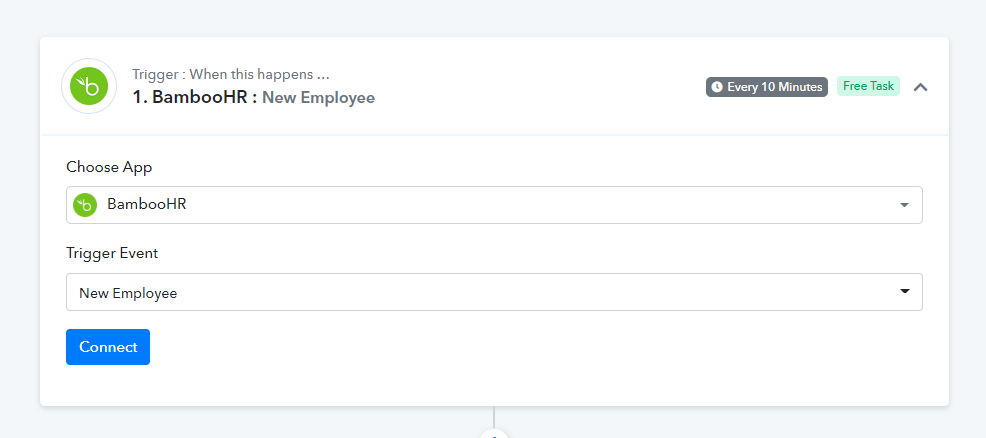Click the "Every 10 Minutes" badge text
The image size is (986, 438).
774,87
